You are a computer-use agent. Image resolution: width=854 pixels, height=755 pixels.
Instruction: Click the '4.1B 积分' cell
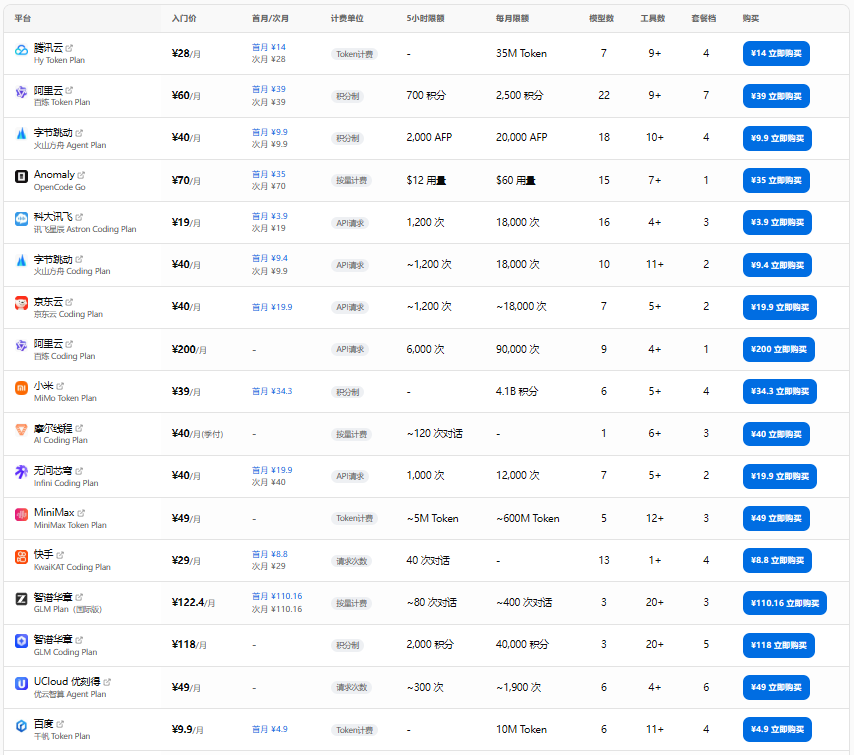(517, 392)
